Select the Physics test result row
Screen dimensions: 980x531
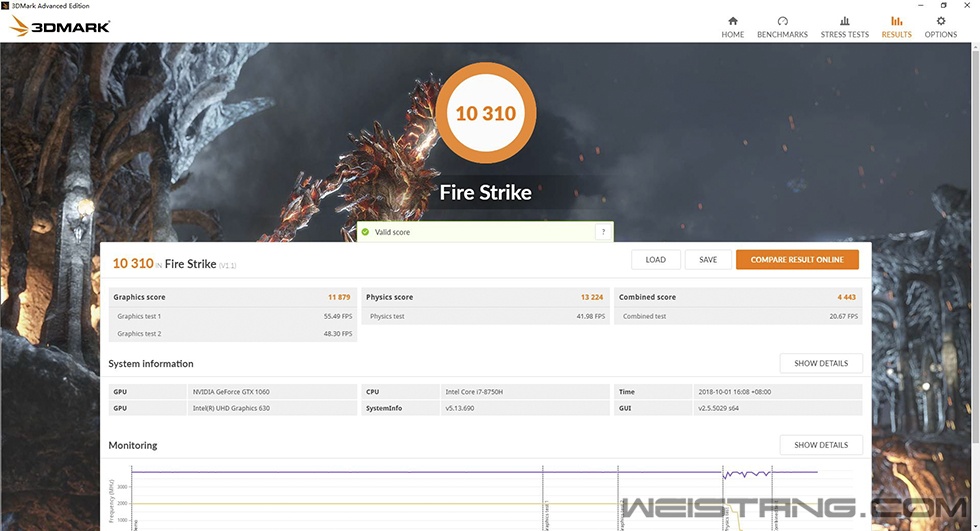pyautogui.click(x=485, y=316)
